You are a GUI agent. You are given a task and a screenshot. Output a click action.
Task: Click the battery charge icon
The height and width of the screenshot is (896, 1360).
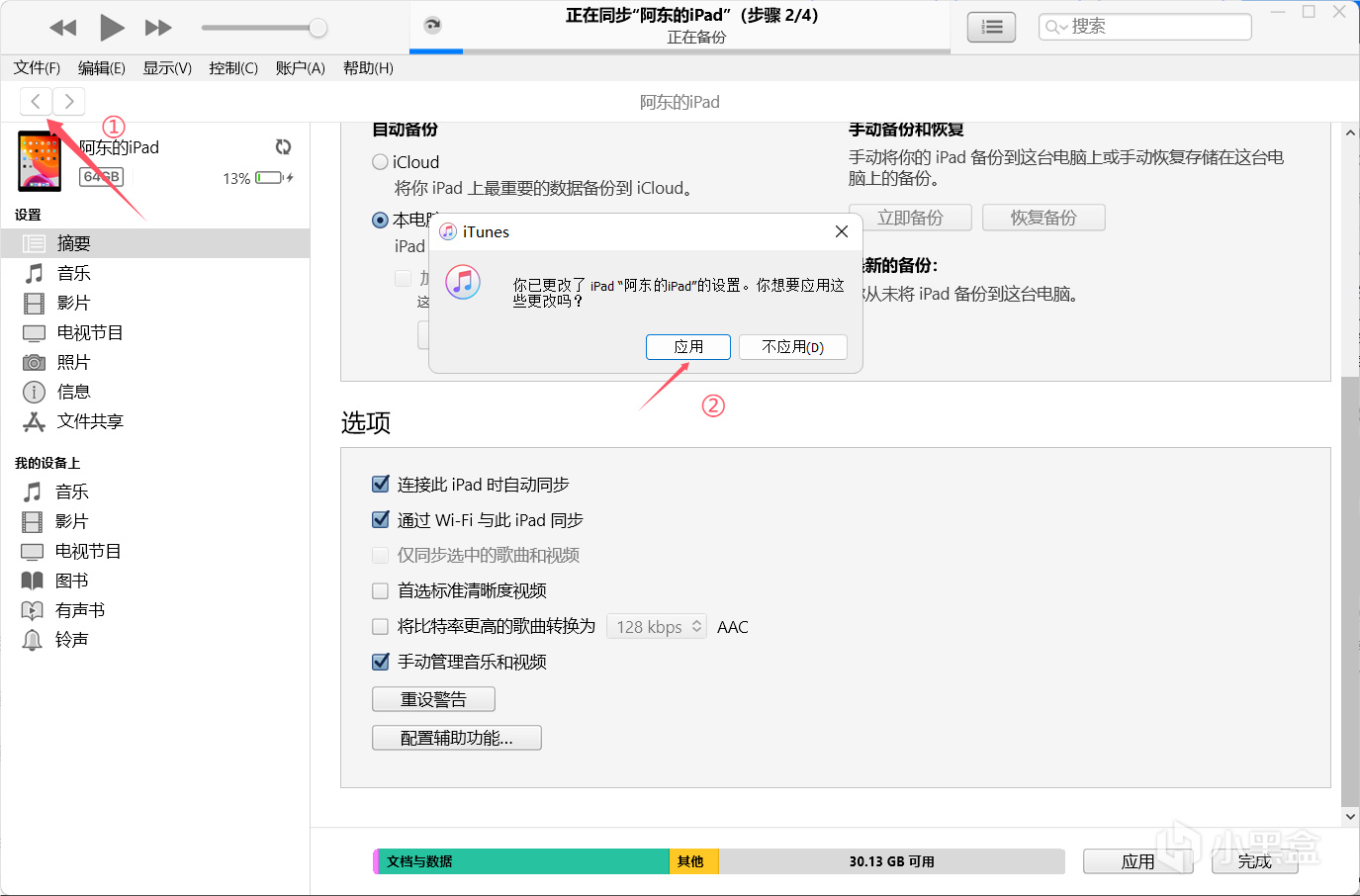(274, 178)
